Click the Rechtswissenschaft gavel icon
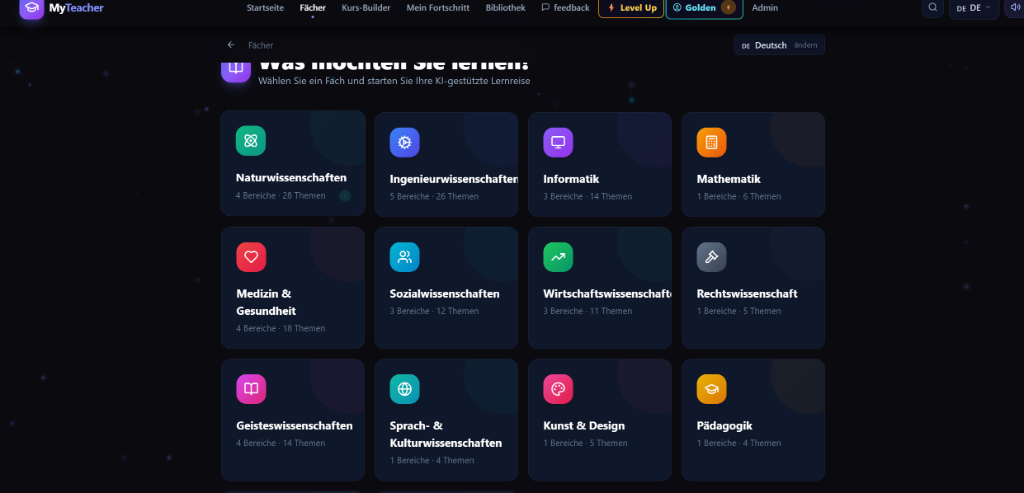The height and width of the screenshot is (493, 1024). pos(711,257)
